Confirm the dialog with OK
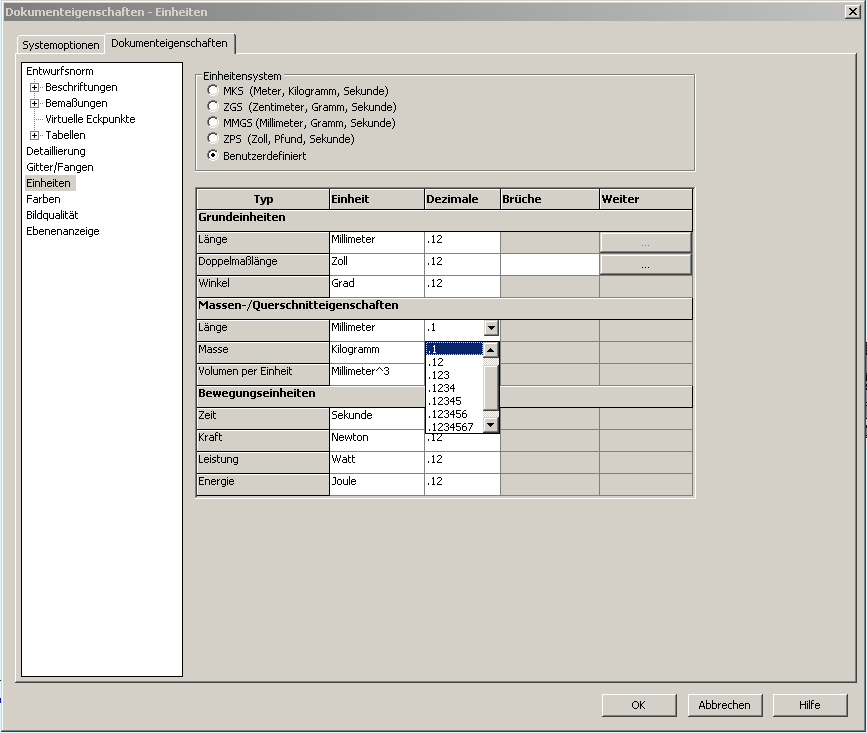This screenshot has width=867, height=733. coord(639,705)
